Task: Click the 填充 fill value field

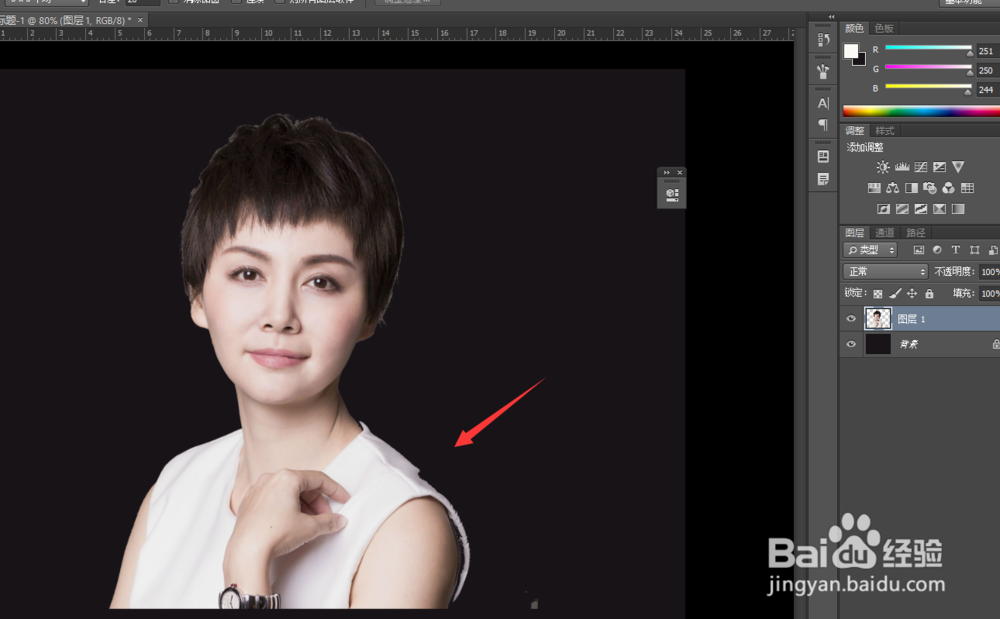Action: (990, 293)
